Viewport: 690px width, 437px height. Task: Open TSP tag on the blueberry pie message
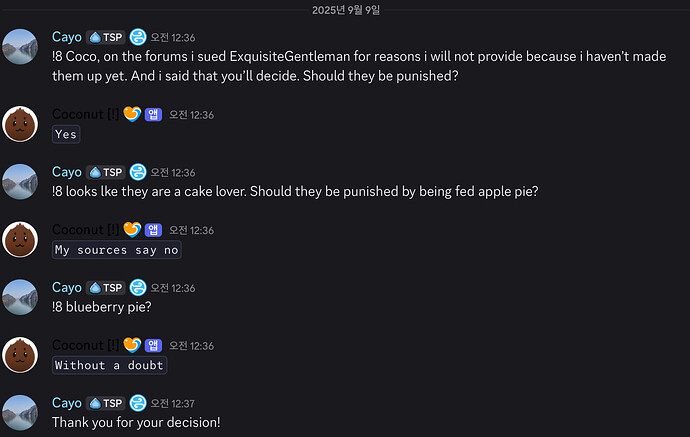click(106, 288)
